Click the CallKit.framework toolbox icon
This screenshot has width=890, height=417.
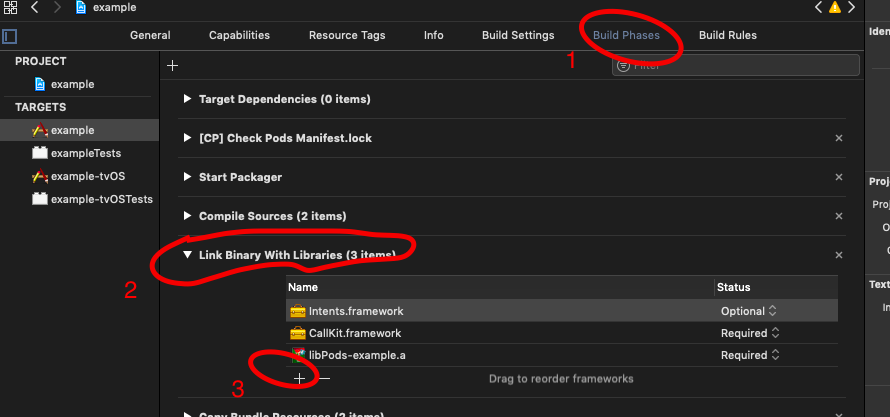[298, 333]
